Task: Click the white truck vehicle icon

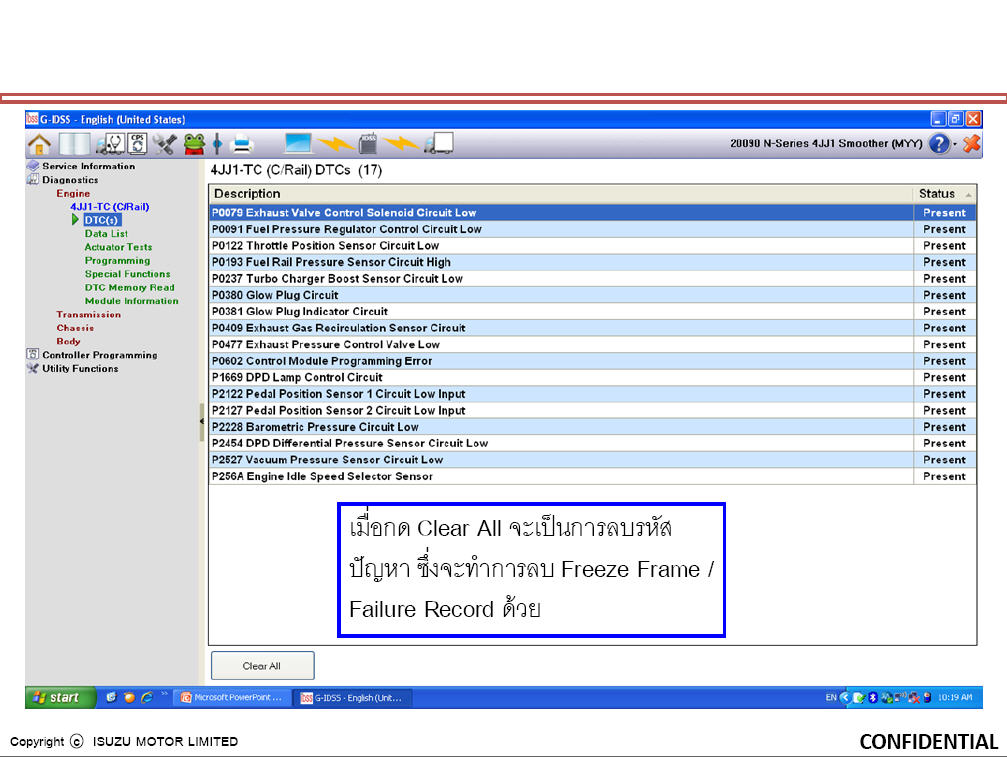Action: [439, 143]
